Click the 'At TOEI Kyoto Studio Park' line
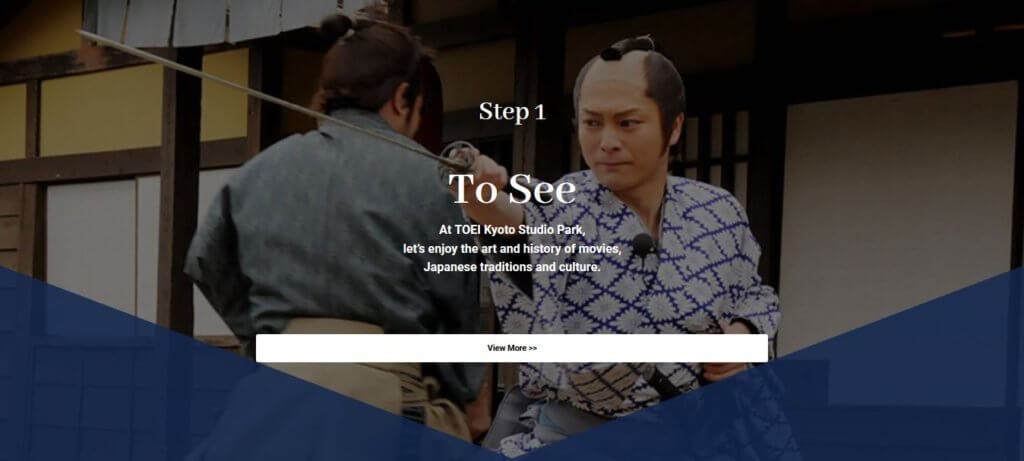Image resolution: width=1024 pixels, height=461 pixels. [x=512, y=230]
